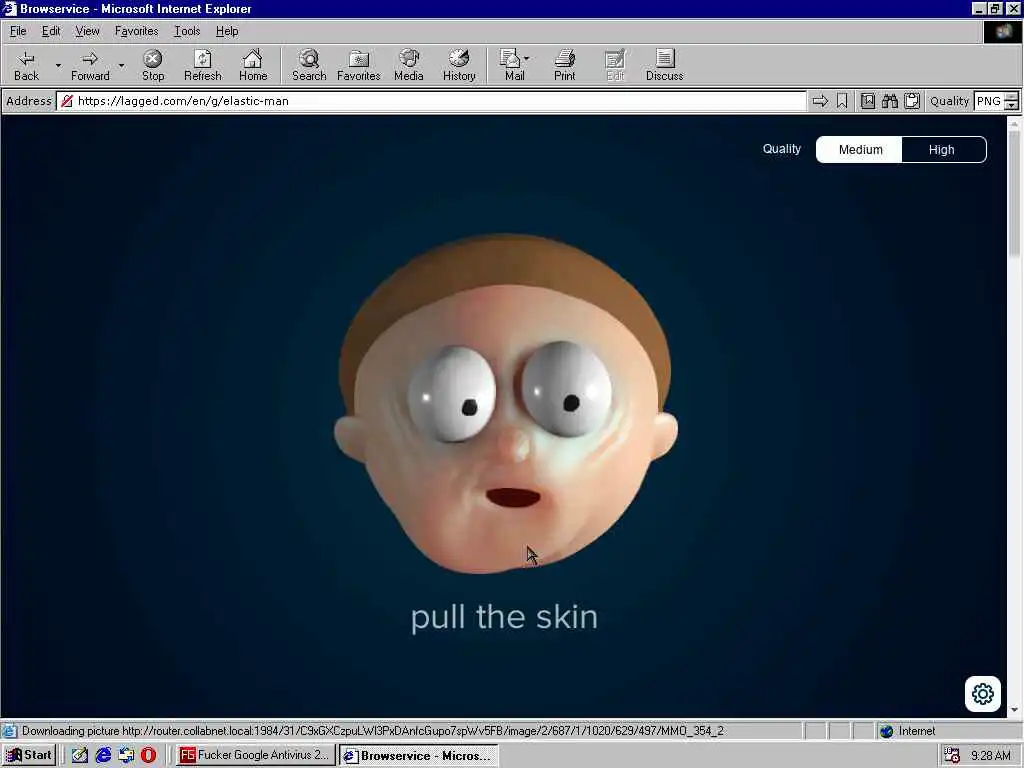This screenshot has width=1024, height=768.
Task: Click the bookmark ribbon icon
Action: tap(842, 101)
